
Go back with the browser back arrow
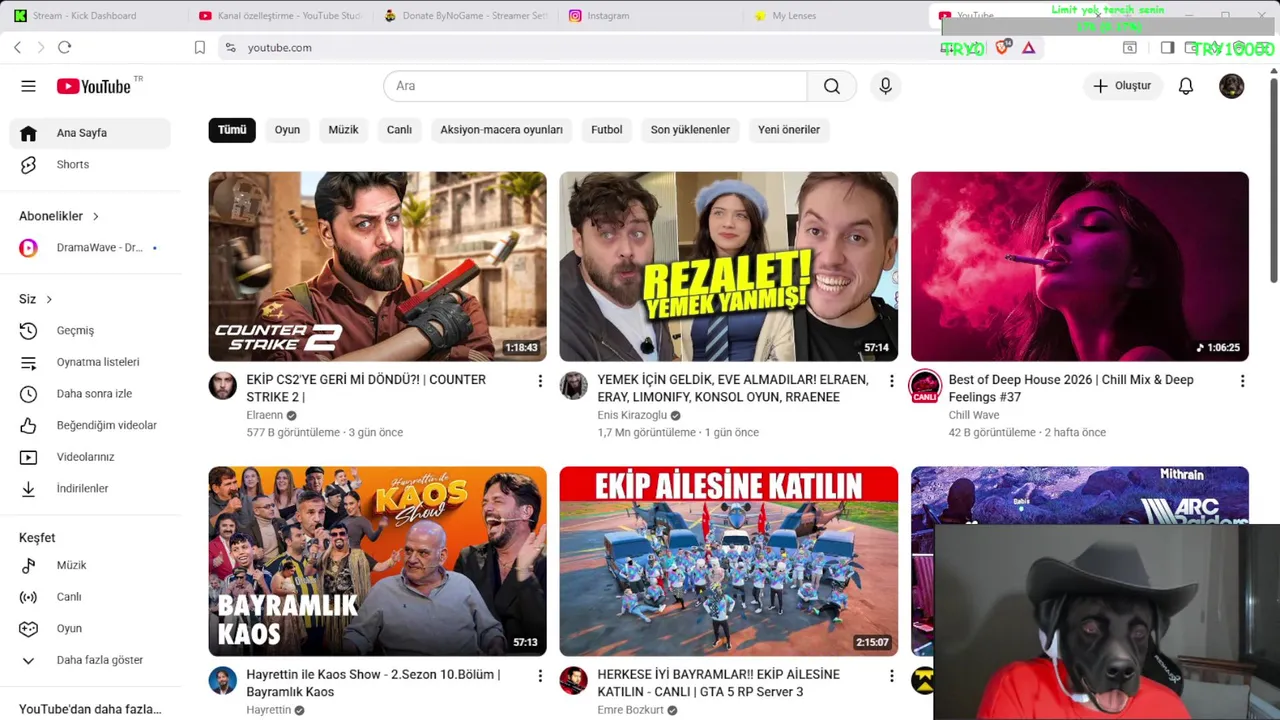pyautogui.click(x=17, y=47)
